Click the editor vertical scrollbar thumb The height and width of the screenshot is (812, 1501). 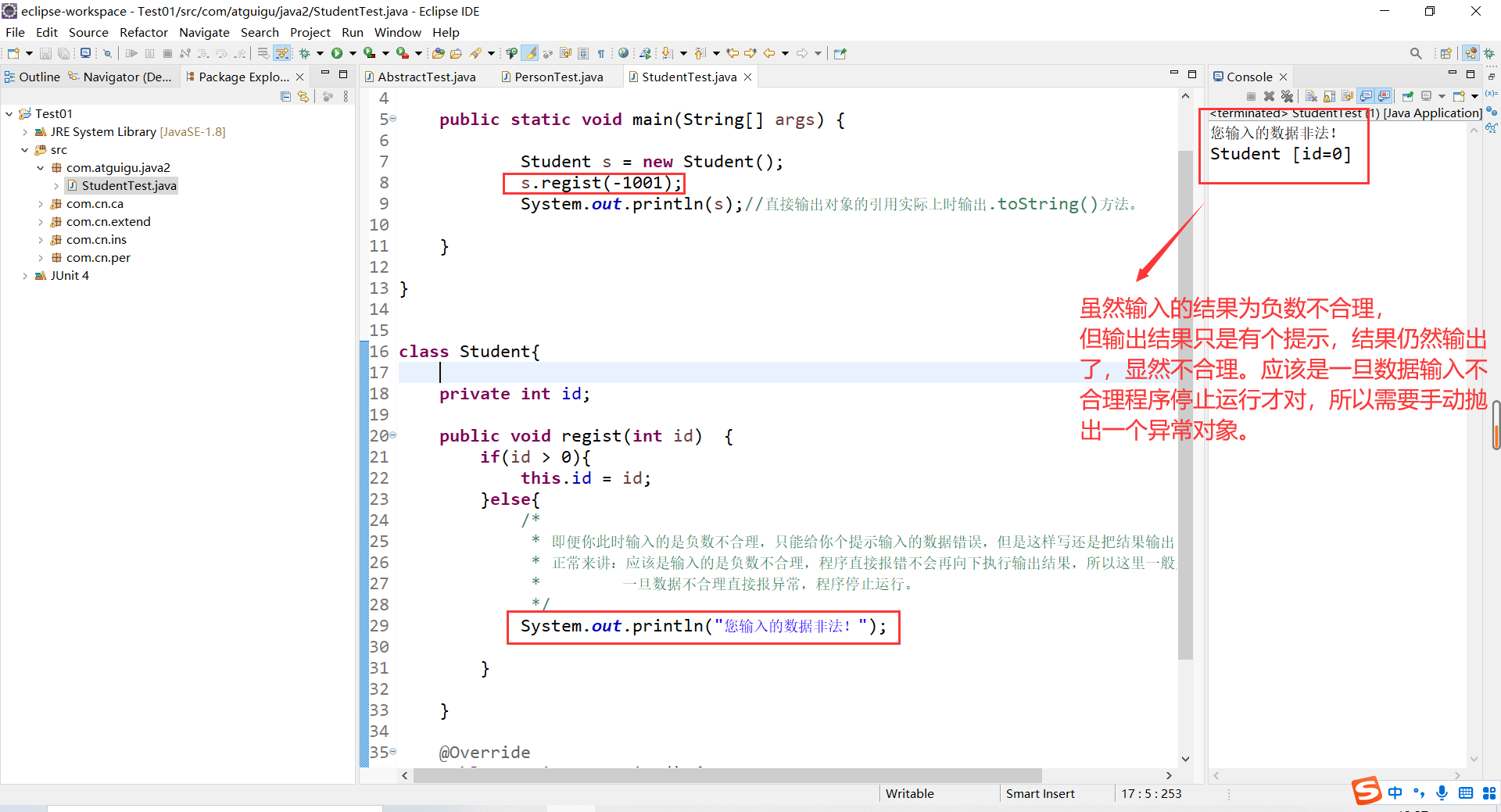(x=1185, y=405)
